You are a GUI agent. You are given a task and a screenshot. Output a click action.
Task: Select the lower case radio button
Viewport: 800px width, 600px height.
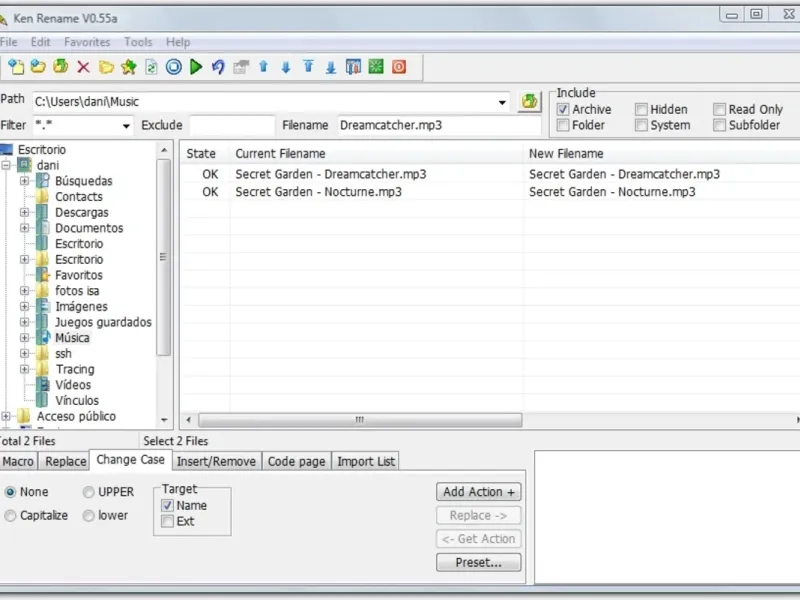(88, 515)
